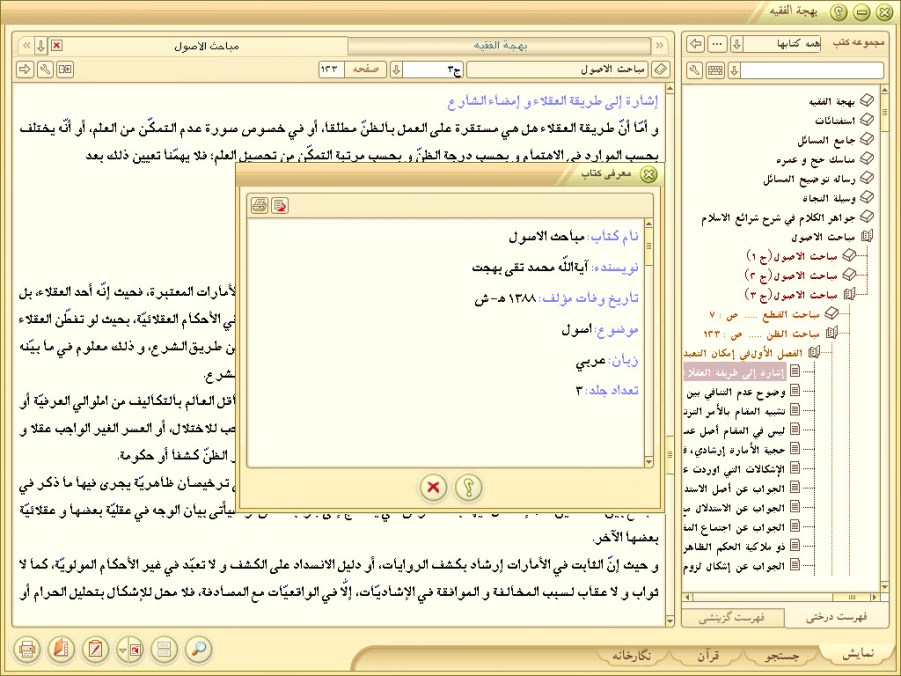Click the book tag icon beside title field
Screen dimensions: 901x676
tap(661, 70)
